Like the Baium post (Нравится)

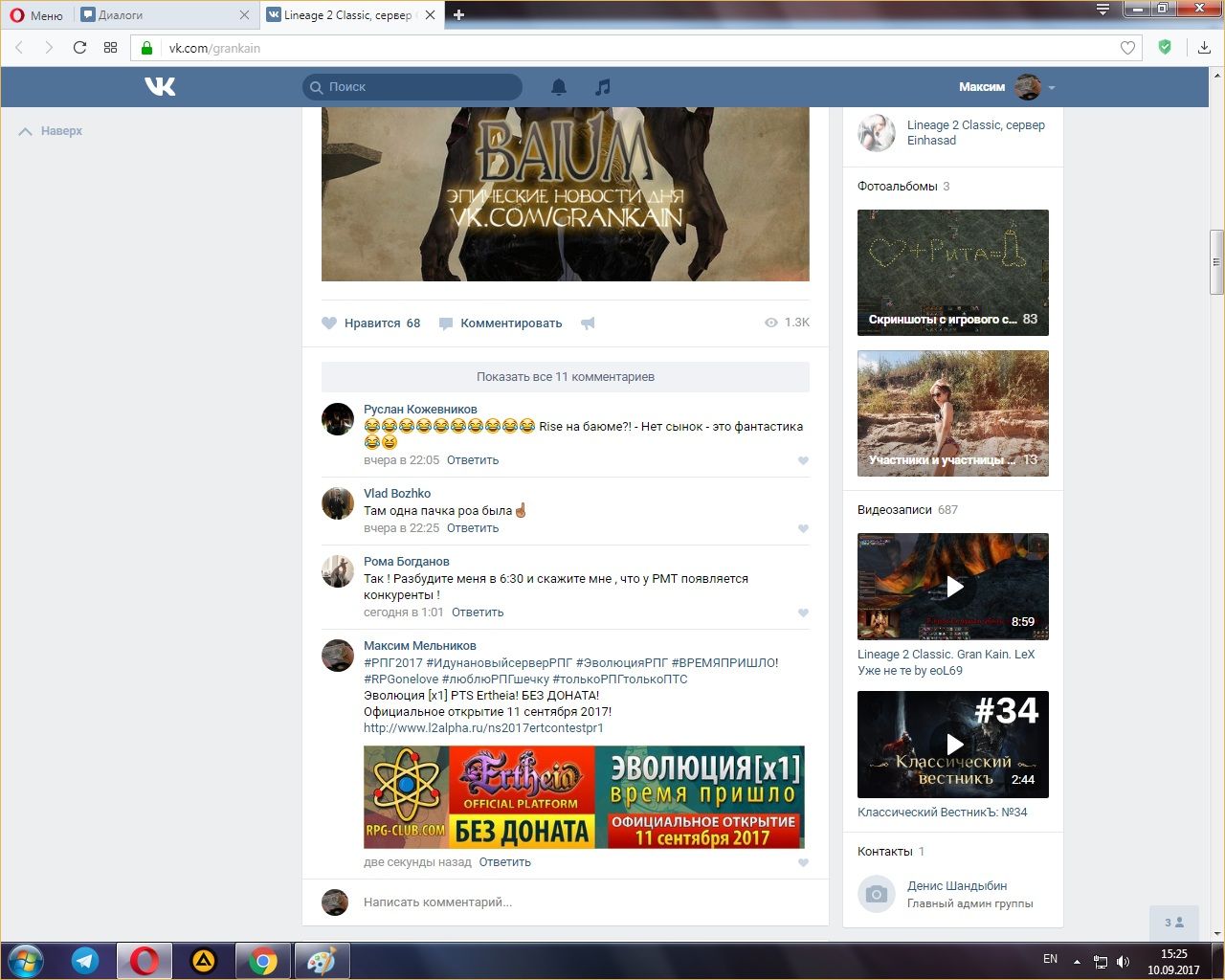371,323
